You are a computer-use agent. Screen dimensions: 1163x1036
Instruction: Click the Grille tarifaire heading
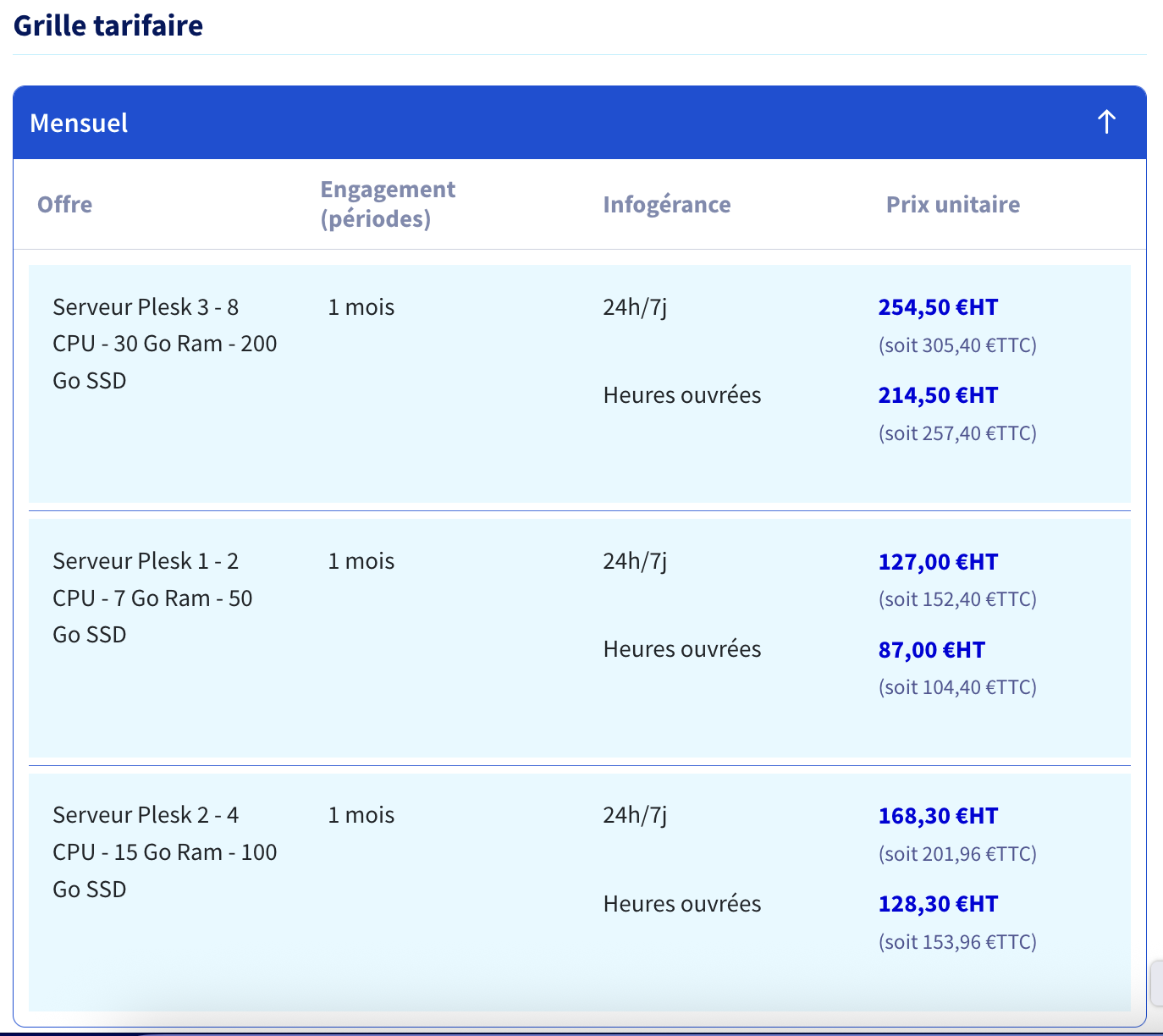[108, 25]
